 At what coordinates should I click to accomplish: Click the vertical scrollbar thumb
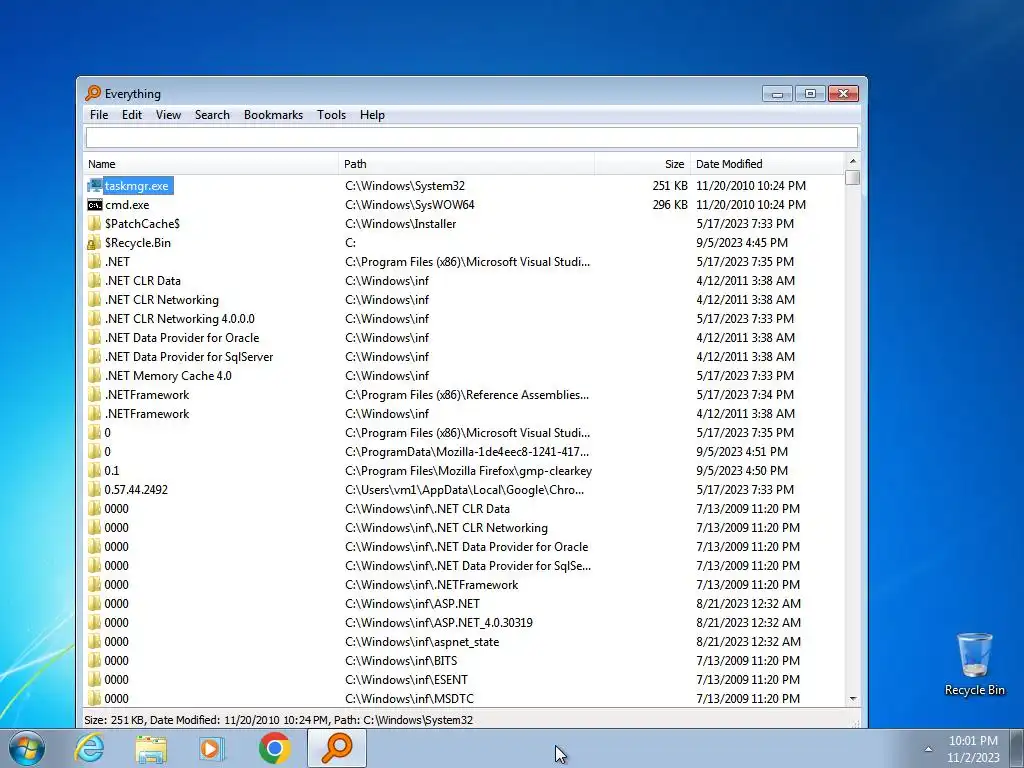852,178
